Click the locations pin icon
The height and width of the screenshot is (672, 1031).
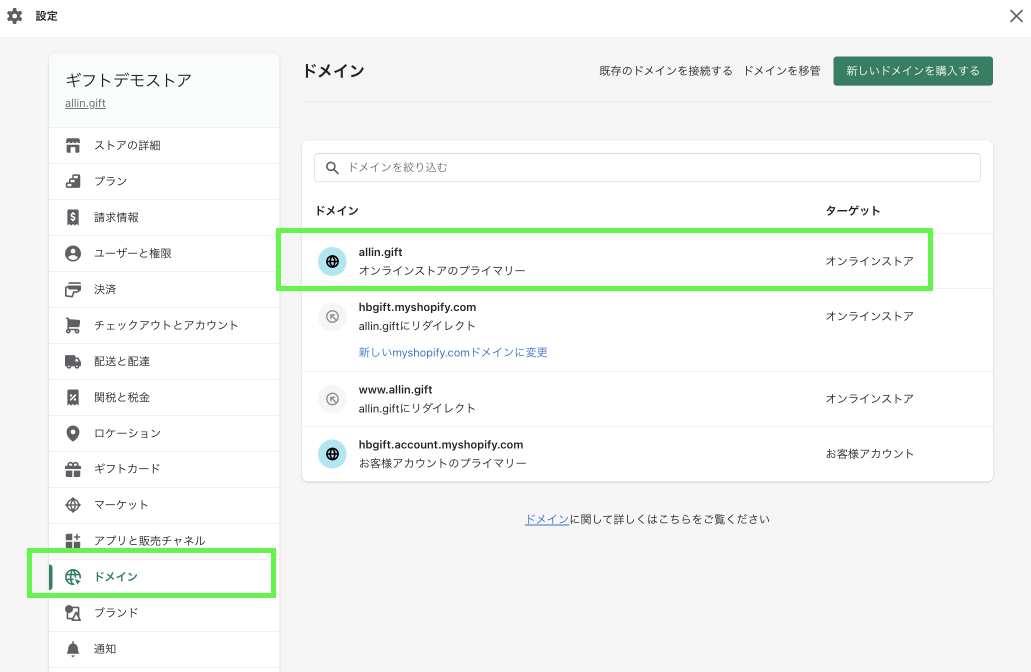[73, 433]
